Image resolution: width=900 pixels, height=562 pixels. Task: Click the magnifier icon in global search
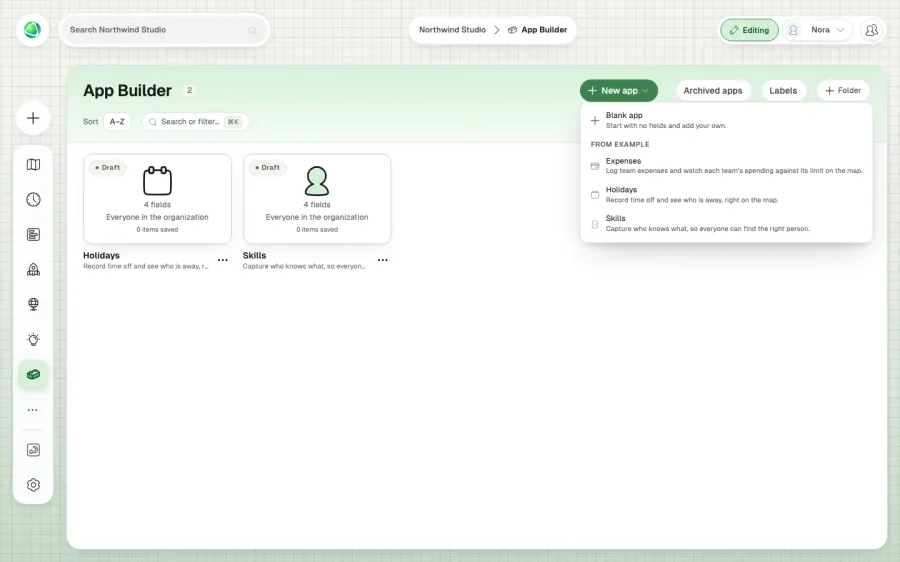pos(252,30)
